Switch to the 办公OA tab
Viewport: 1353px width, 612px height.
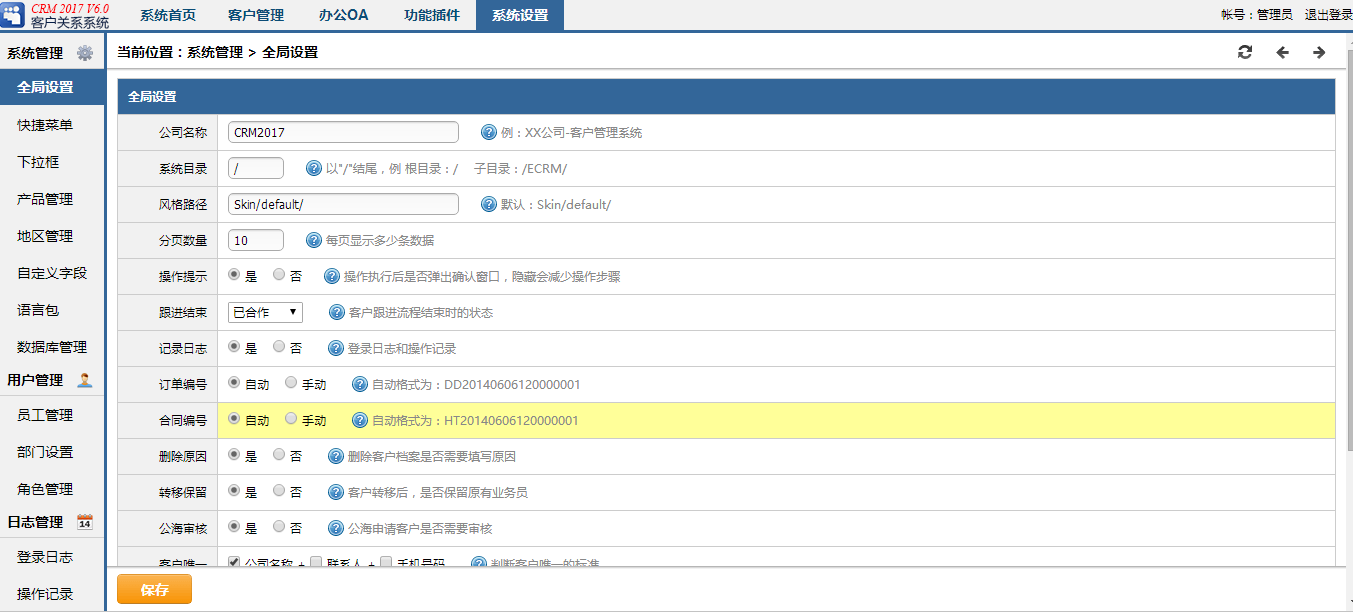(x=344, y=15)
